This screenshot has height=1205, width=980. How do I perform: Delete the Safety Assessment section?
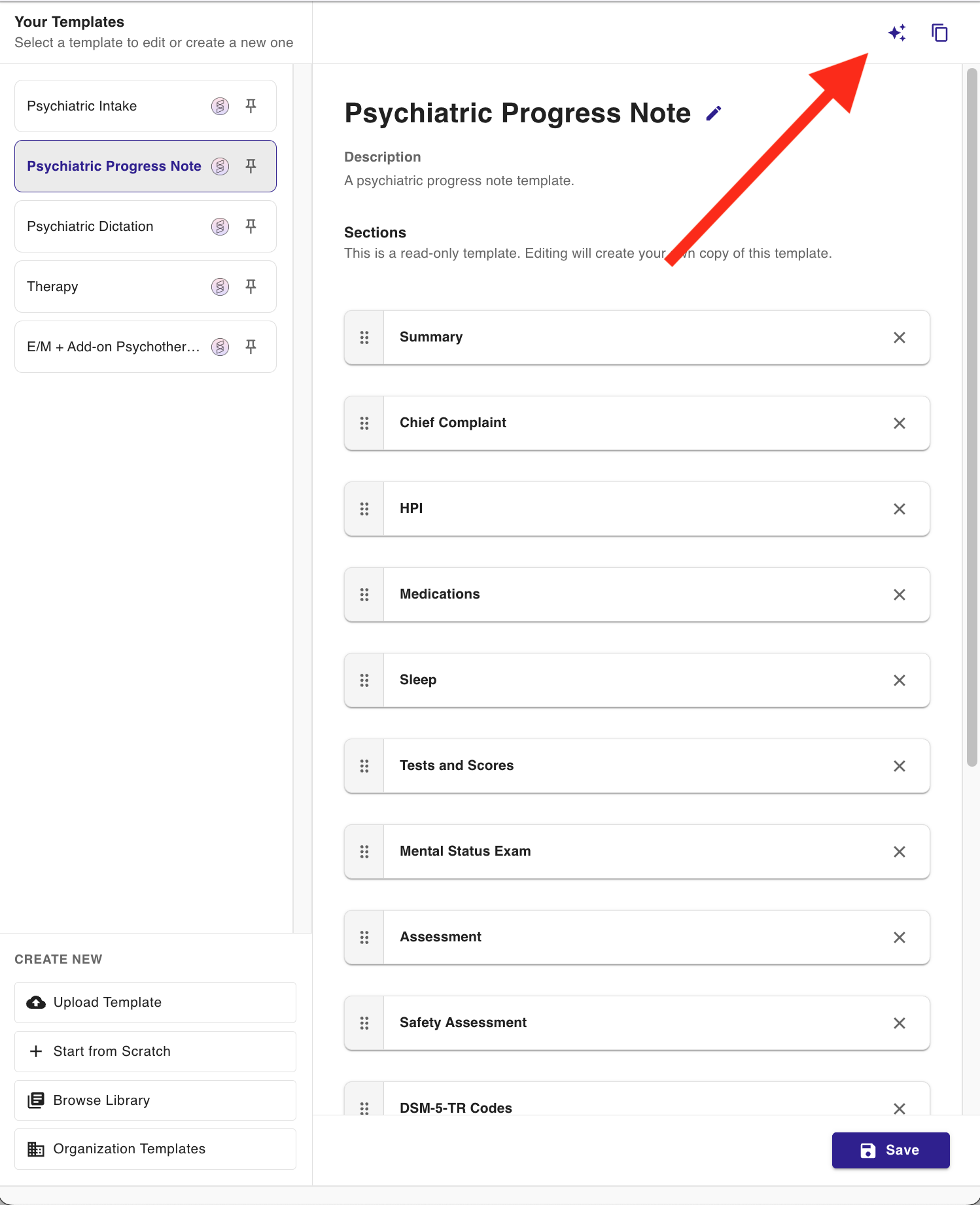point(899,1023)
